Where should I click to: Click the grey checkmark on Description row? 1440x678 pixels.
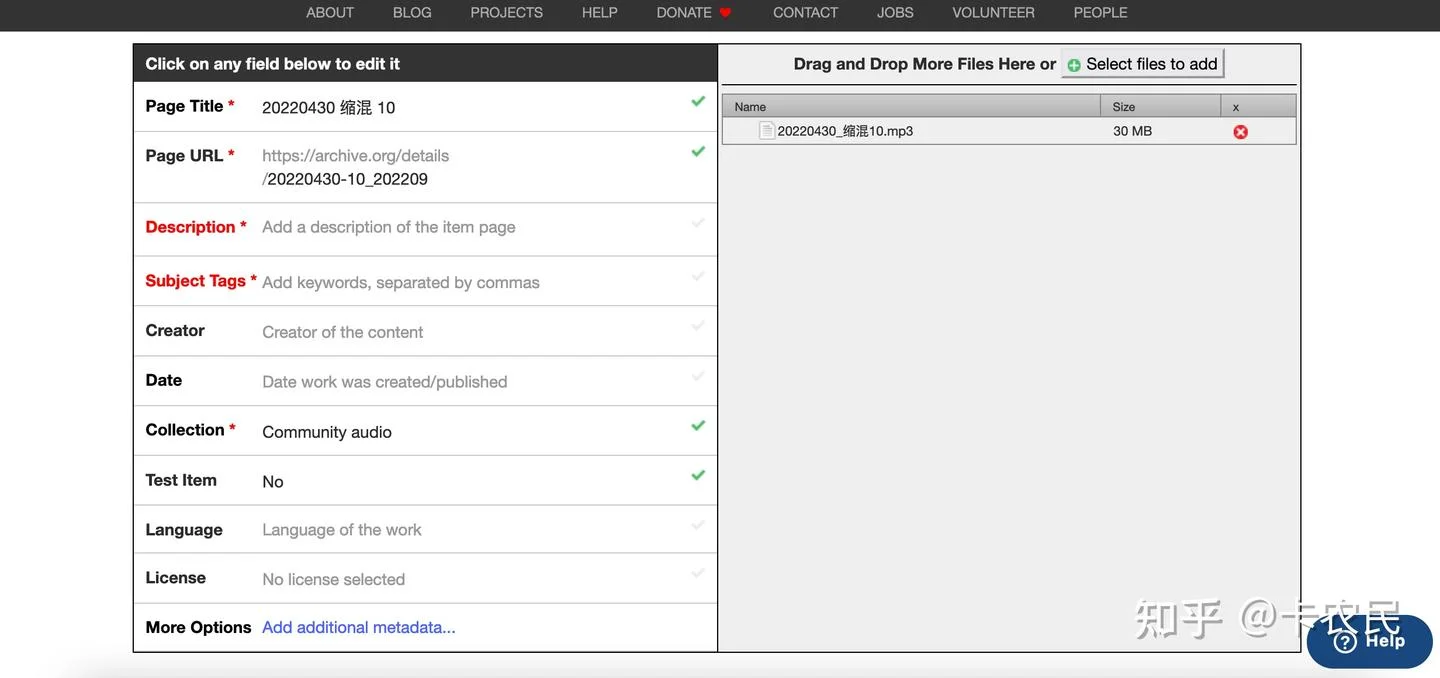(x=698, y=222)
